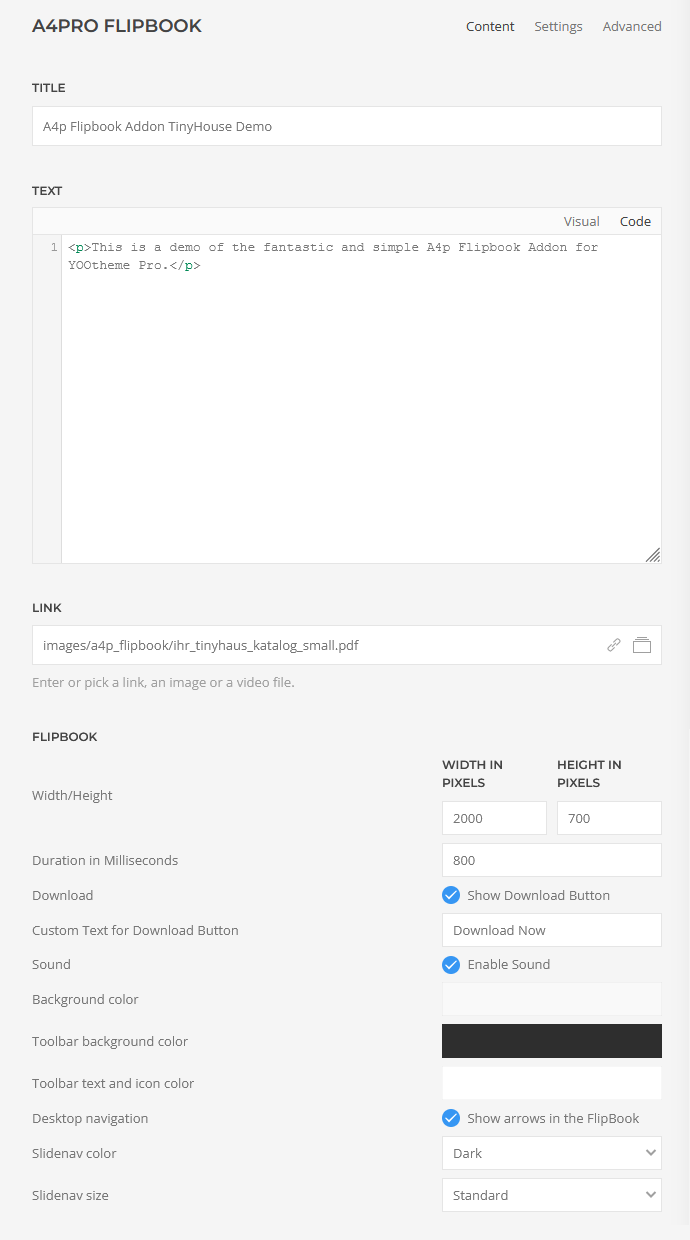Click the Duration in Milliseconds field
The width and height of the screenshot is (690, 1240).
tap(552, 860)
